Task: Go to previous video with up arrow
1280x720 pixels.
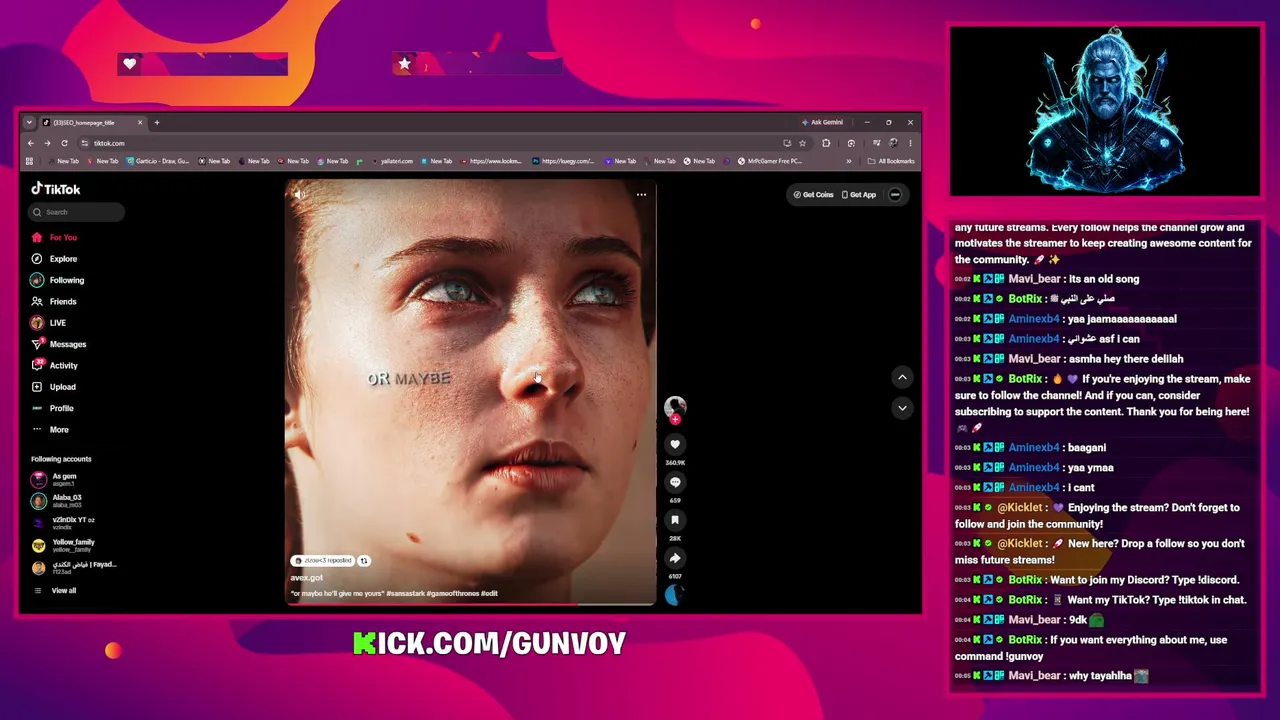Action: [902, 377]
